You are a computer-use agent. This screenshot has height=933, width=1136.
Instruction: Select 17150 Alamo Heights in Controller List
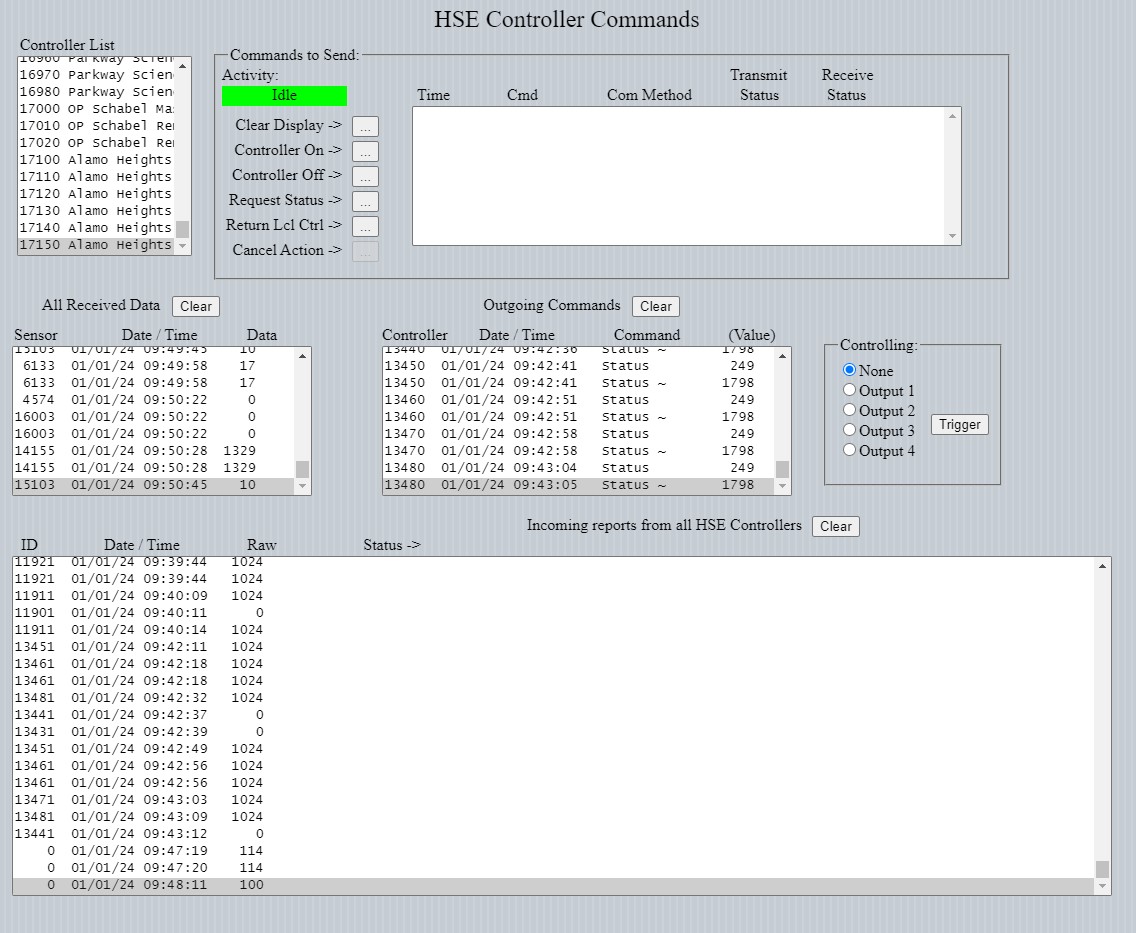pyautogui.click(x=96, y=245)
